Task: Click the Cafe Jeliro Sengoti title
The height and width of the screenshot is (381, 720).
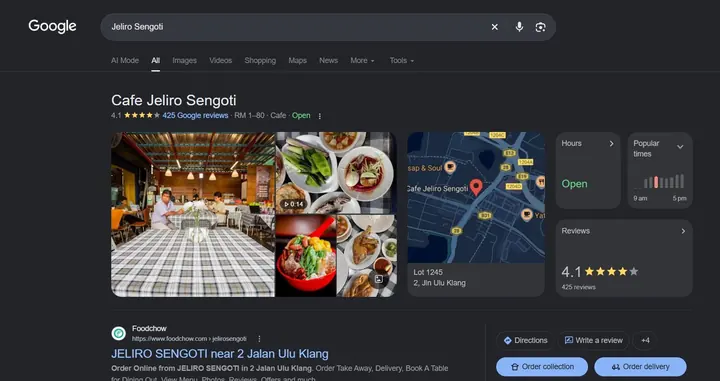Action: click(x=174, y=100)
